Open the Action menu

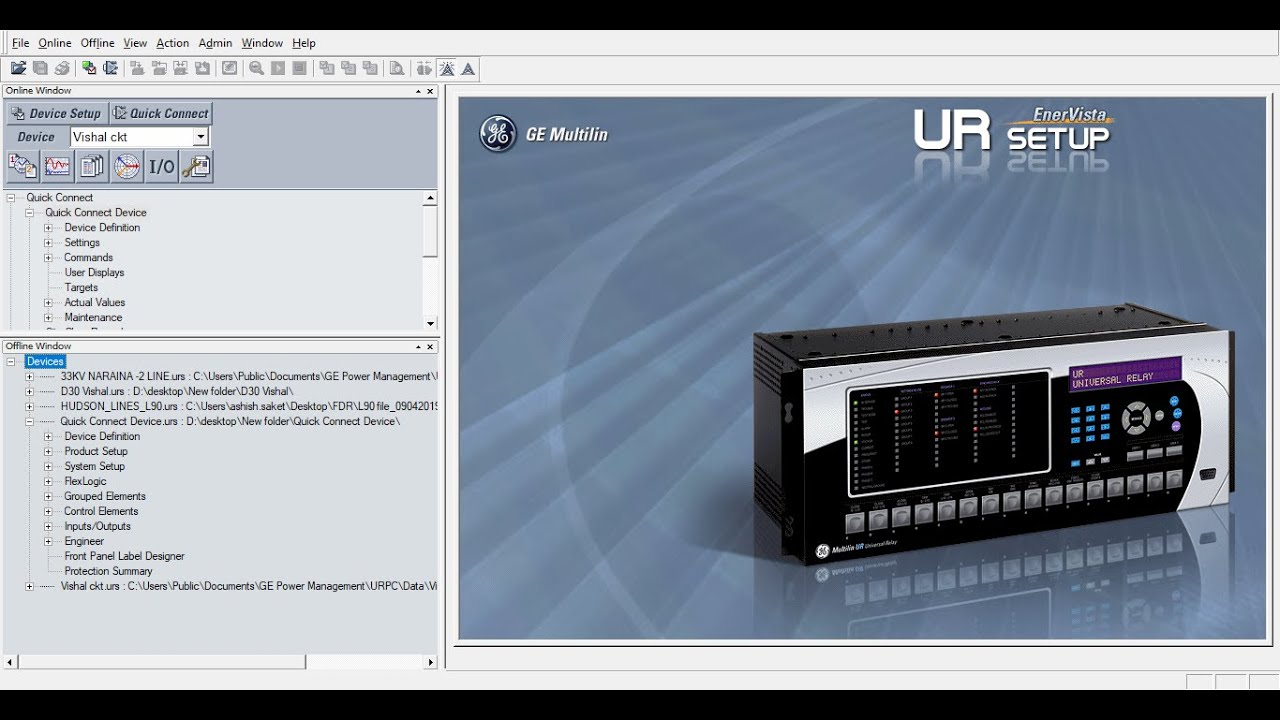tap(172, 43)
